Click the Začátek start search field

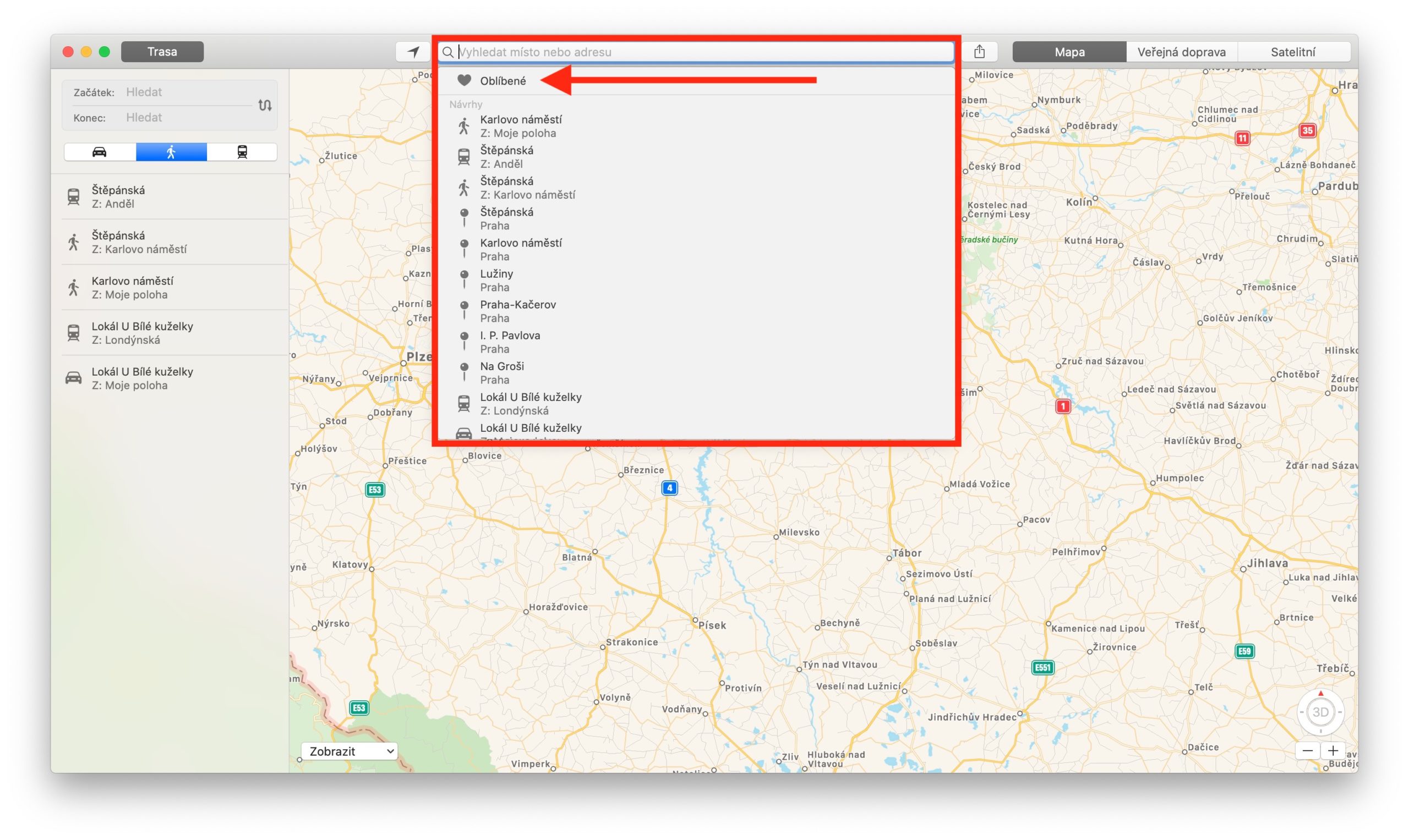coord(188,92)
